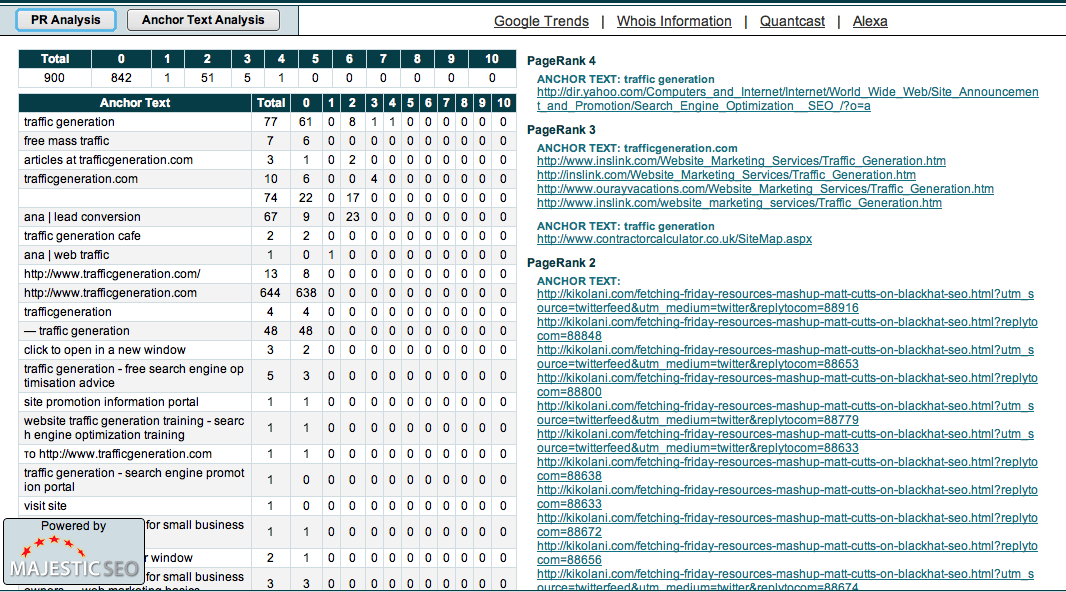The width and height of the screenshot is (1066, 592).
Task: Open the Quantcast link
Action: pyautogui.click(x=792, y=21)
